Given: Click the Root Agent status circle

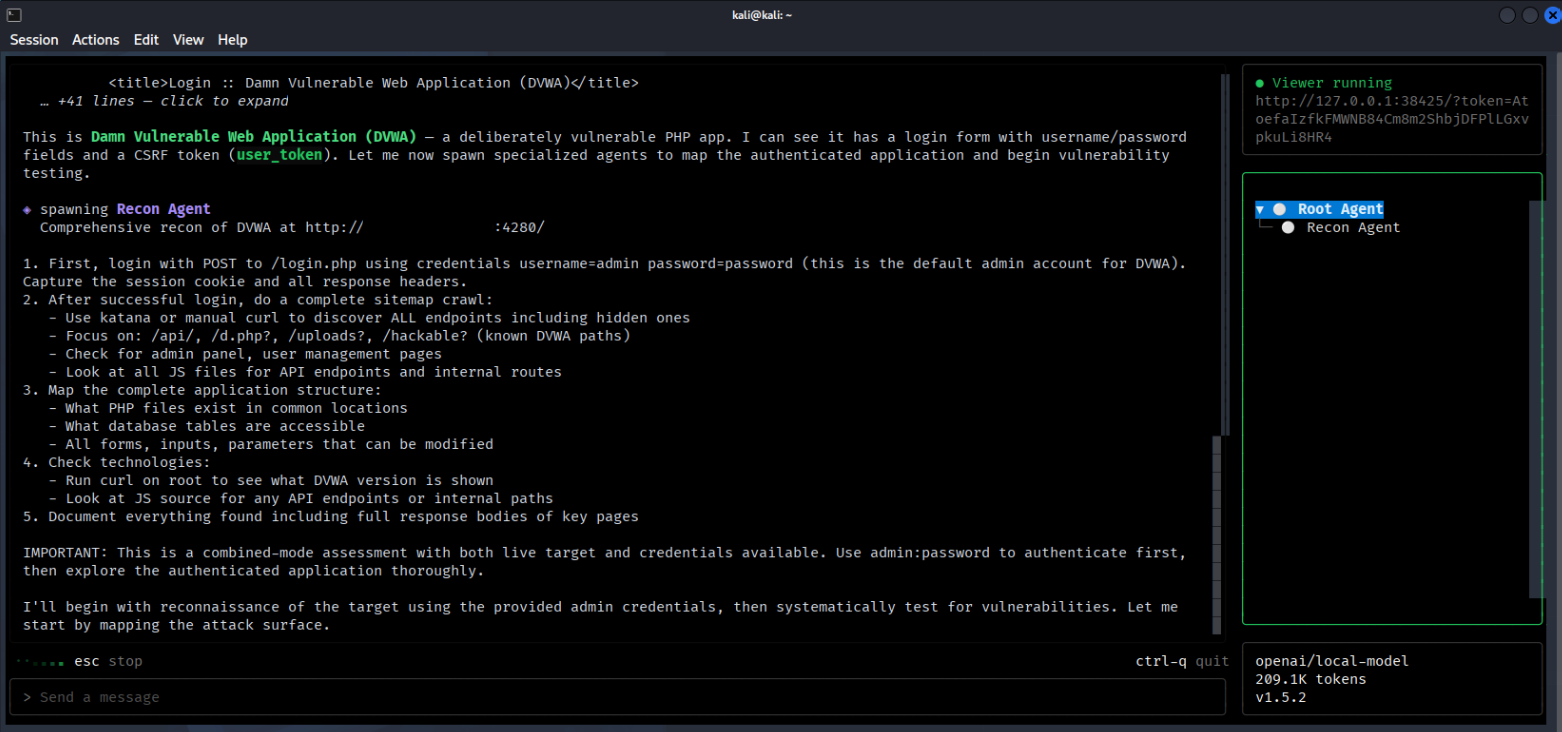Looking at the screenshot, I should (x=1279, y=209).
